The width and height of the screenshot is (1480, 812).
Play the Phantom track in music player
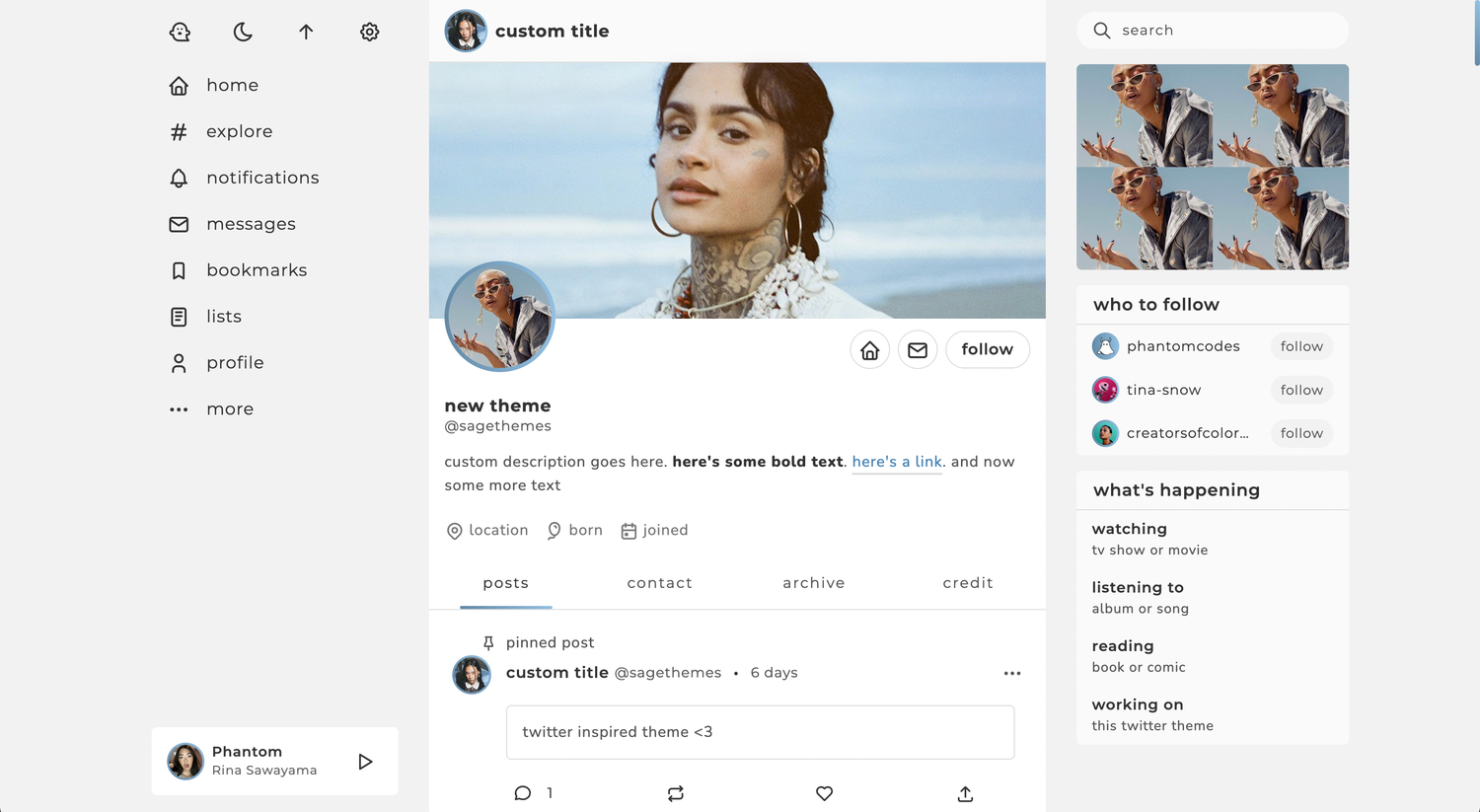365,762
